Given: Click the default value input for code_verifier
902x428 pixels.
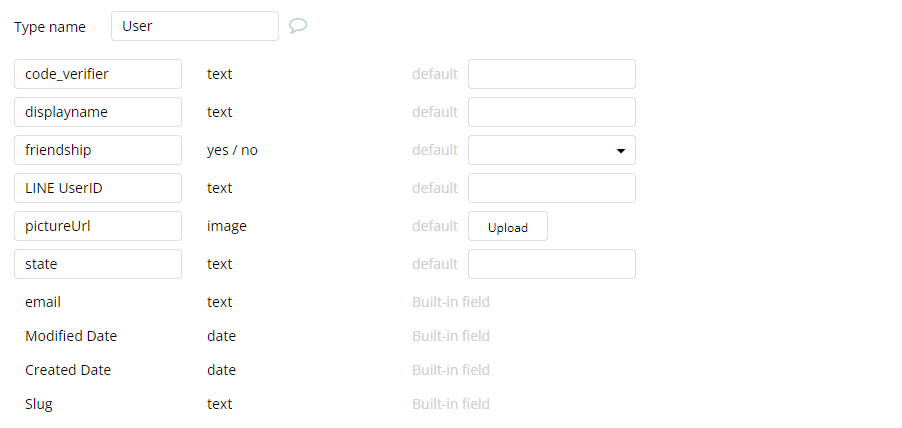Looking at the screenshot, I should click(552, 74).
